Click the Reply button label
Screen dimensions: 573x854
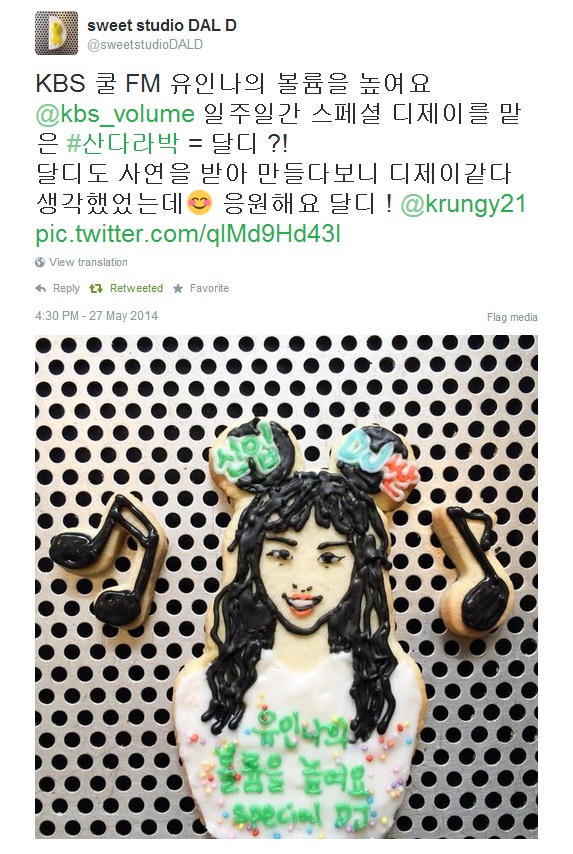(66, 289)
